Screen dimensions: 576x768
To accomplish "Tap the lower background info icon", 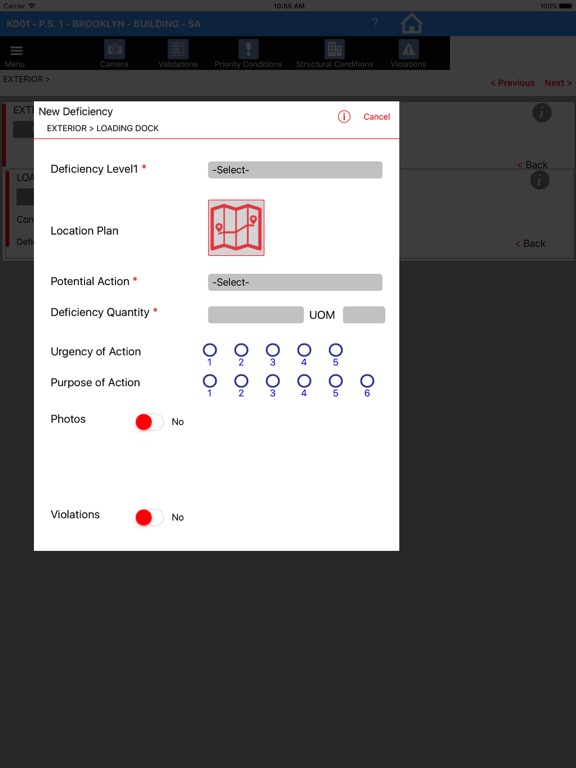I will (539, 180).
